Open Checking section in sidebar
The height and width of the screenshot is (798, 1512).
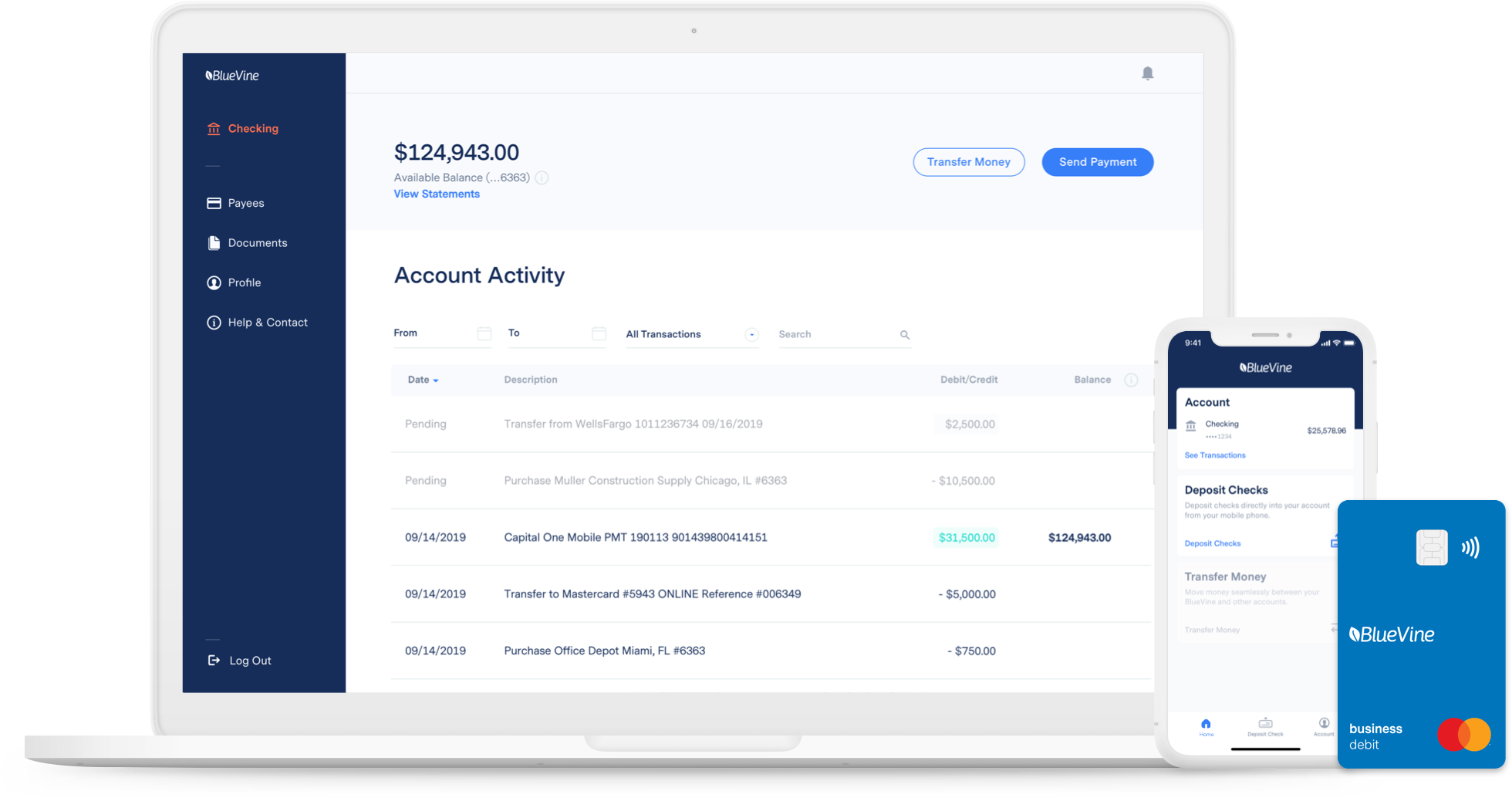(x=243, y=129)
